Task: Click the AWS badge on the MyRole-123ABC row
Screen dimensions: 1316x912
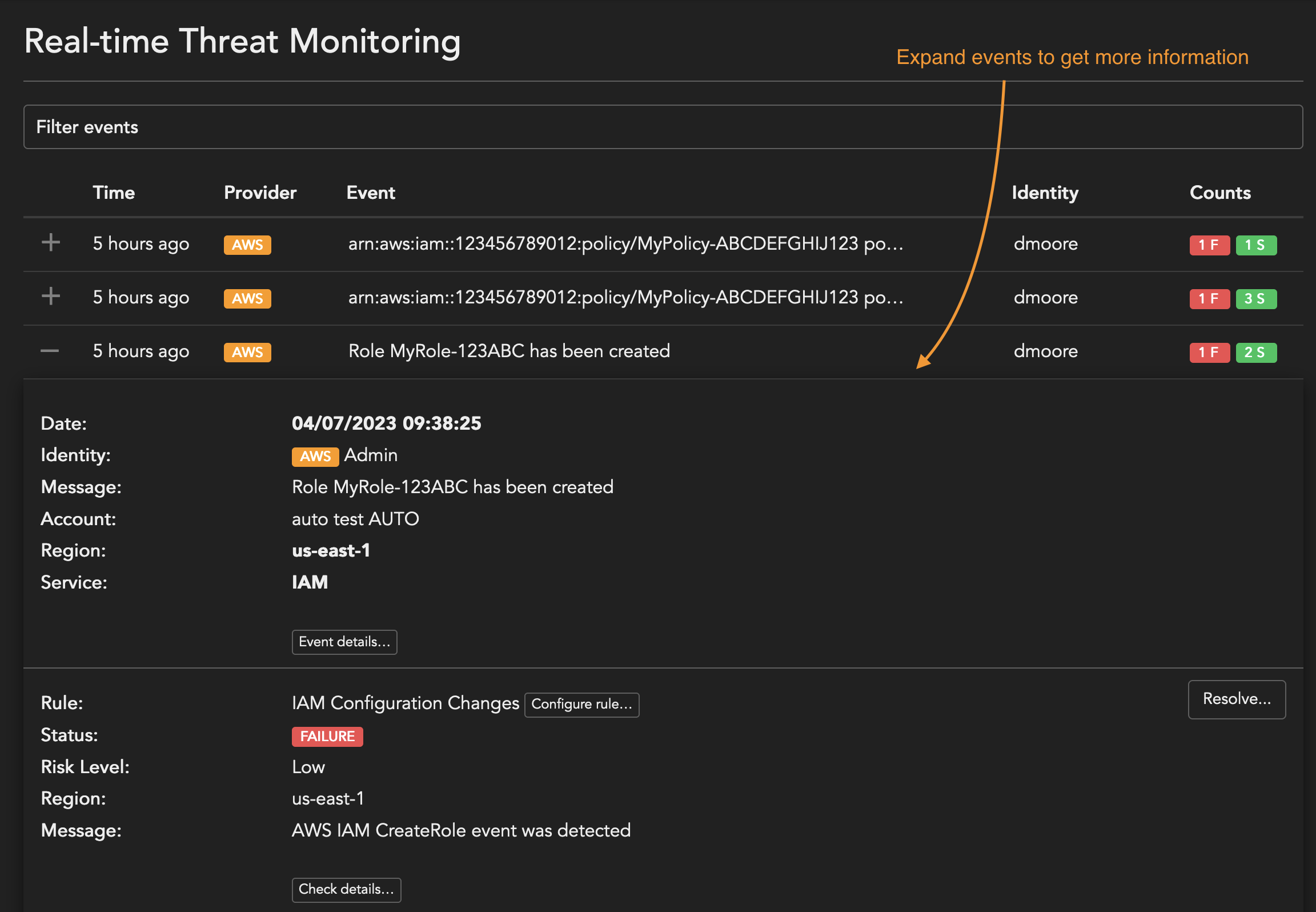Action: click(x=247, y=351)
